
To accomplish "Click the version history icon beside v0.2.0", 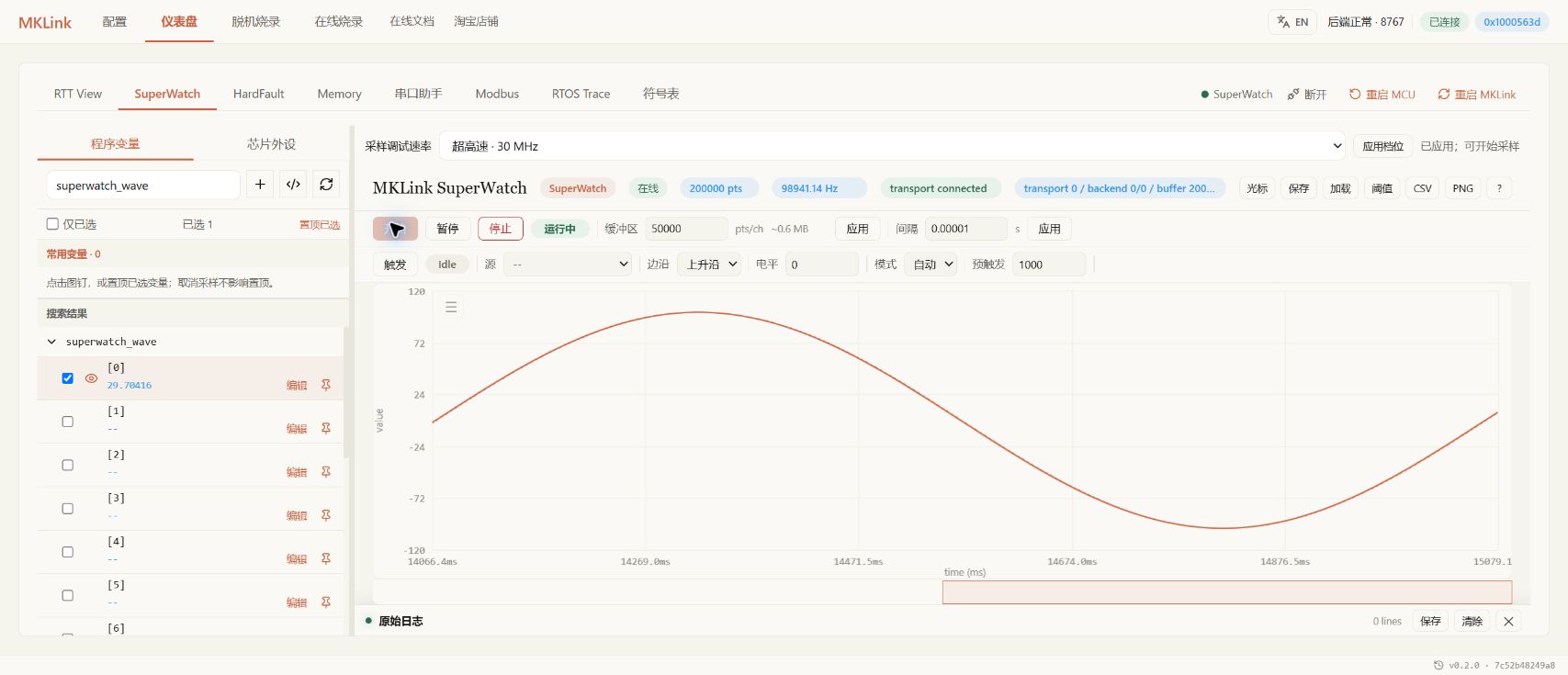I will pos(1438,665).
